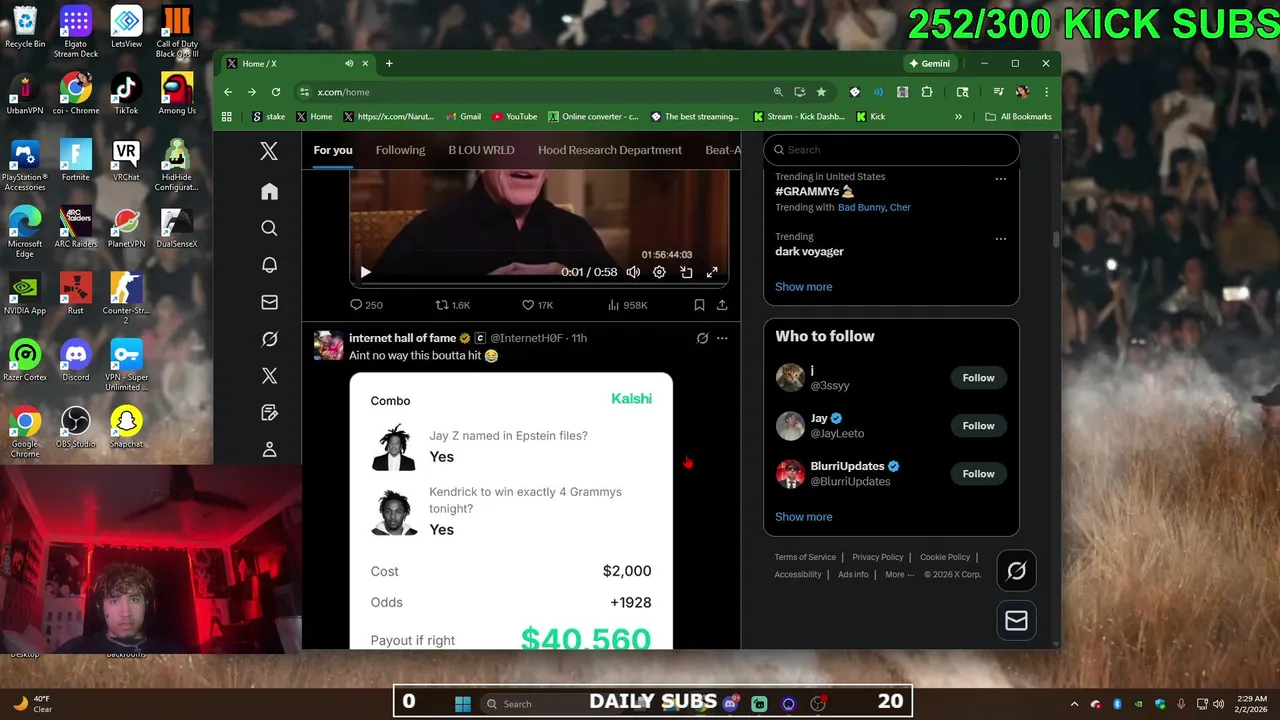Screen dimensions: 1280x720
Task: Go back in Chrome
Action: coord(228,92)
